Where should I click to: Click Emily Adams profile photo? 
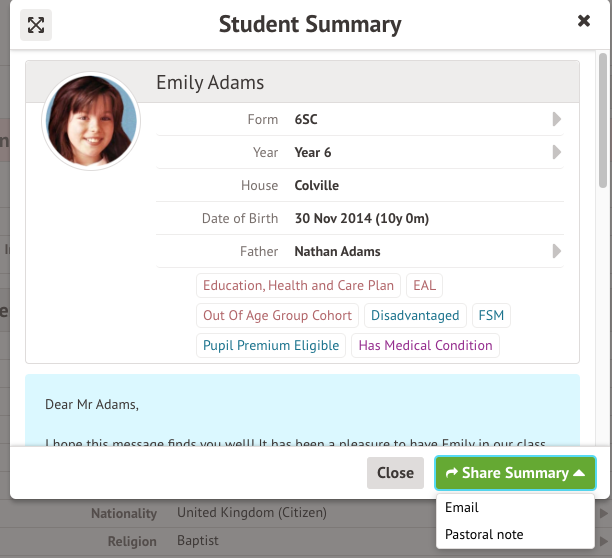pos(91,122)
